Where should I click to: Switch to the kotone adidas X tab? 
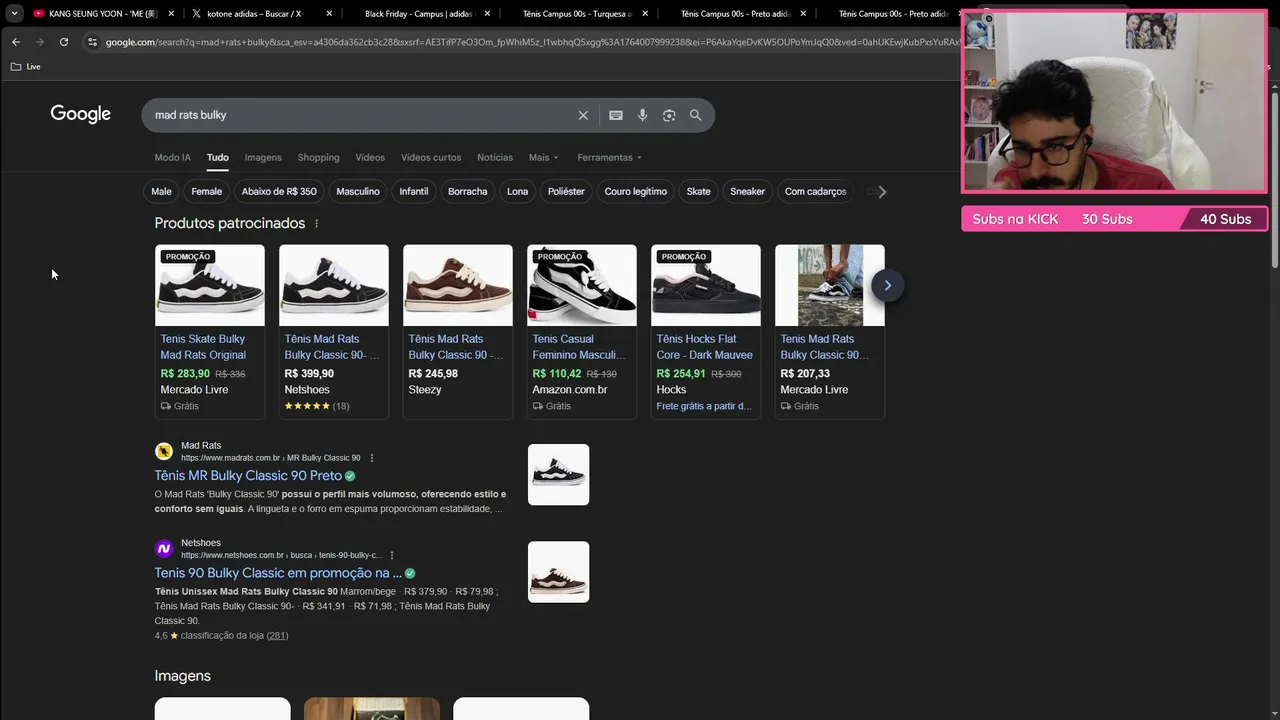coord(253,14)
